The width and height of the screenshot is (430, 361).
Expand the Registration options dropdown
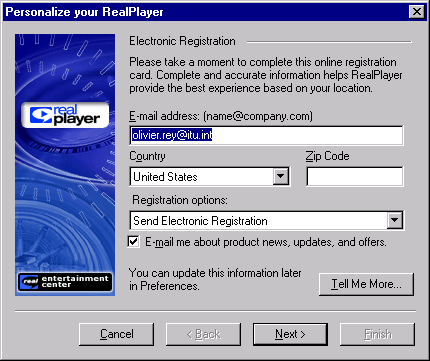(395, 220)
